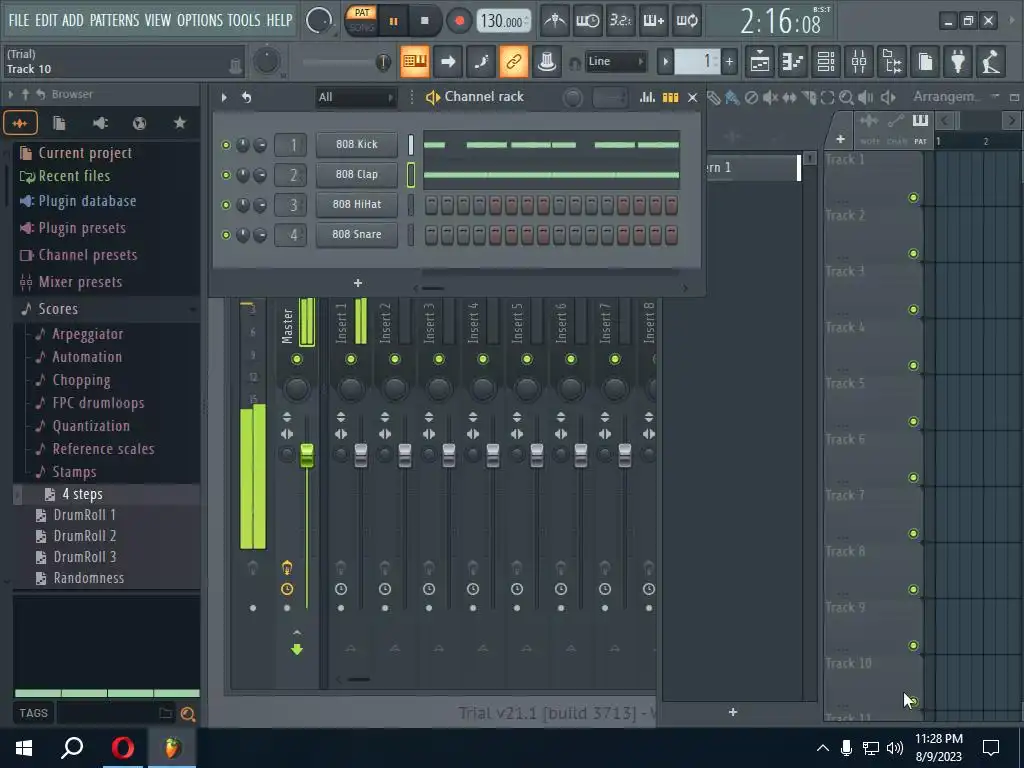
Task: Click the pattern number field showing 1
Action: 697,61
